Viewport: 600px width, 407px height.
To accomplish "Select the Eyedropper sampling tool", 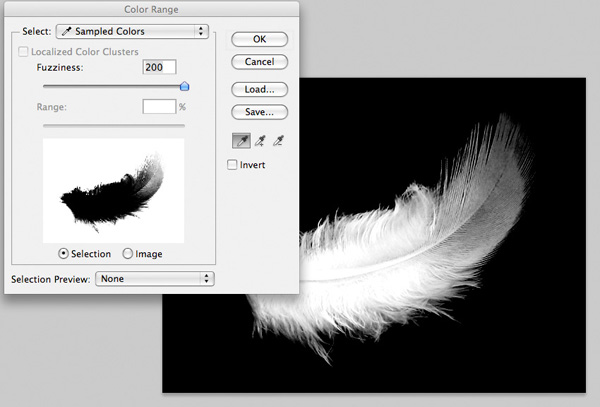I will click(240, 141).
